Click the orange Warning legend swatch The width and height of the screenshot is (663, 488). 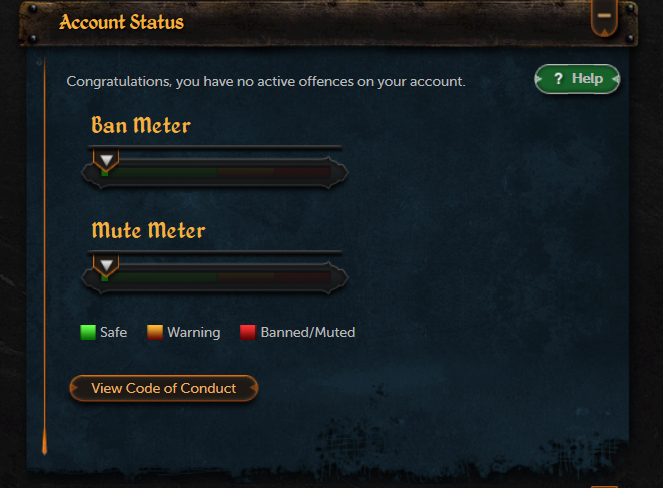[155, 332]
